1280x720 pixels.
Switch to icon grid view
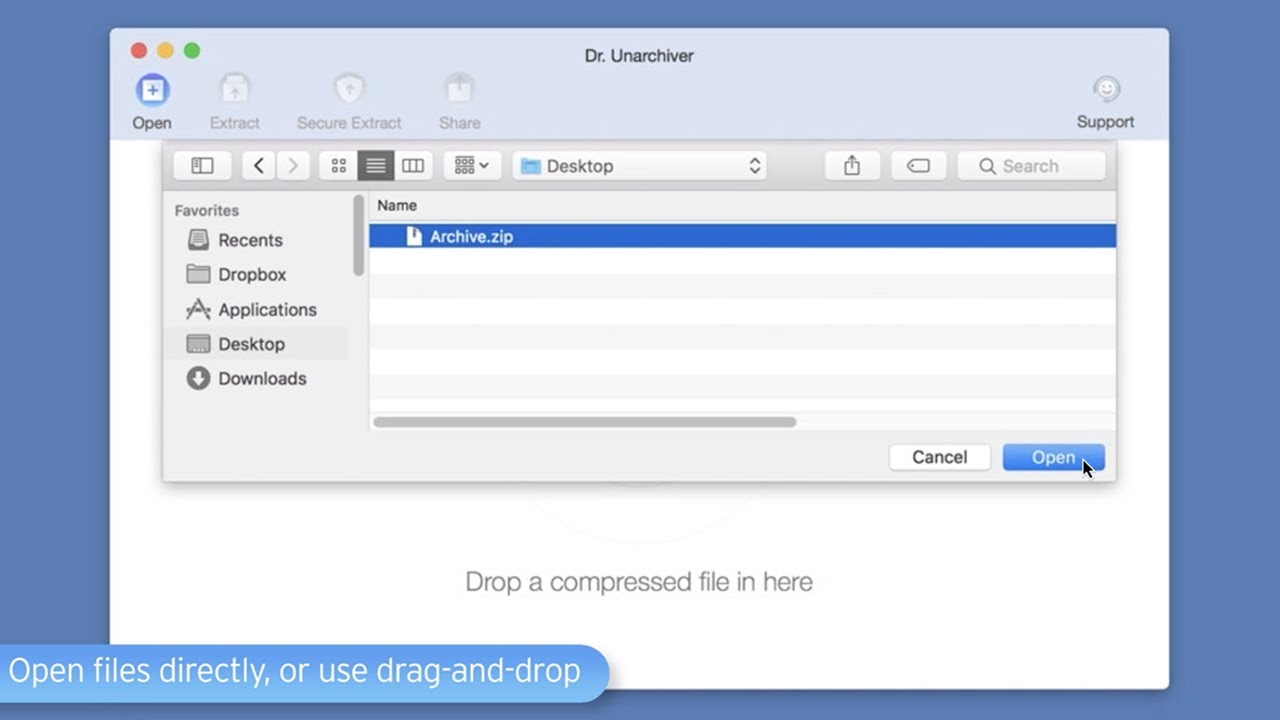click(339, 166)
